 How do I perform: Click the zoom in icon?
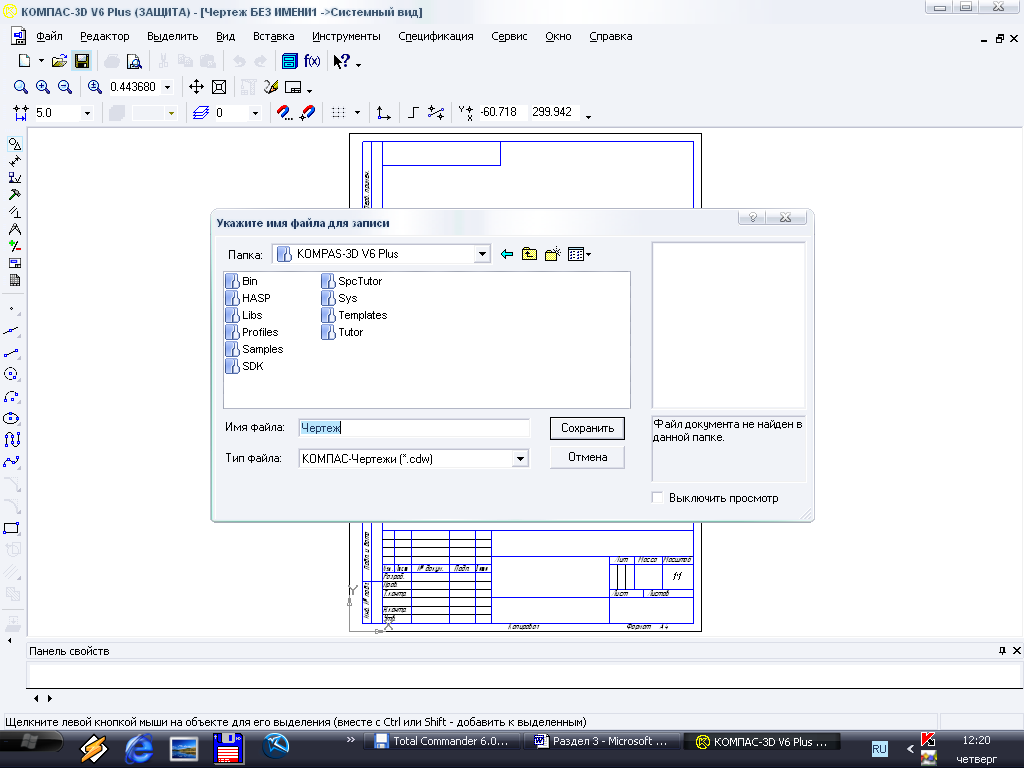click(43, 87)
